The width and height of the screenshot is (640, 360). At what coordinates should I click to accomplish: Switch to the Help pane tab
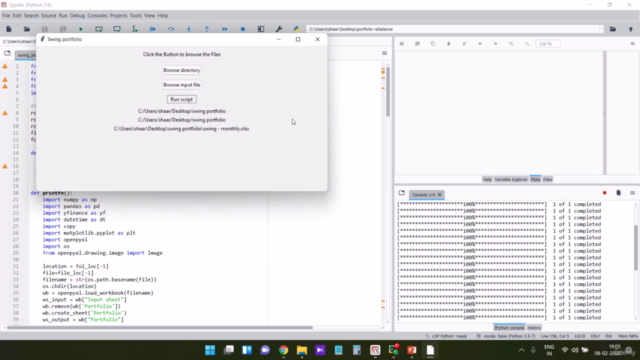pyautogui.click(x=487, y=180)
